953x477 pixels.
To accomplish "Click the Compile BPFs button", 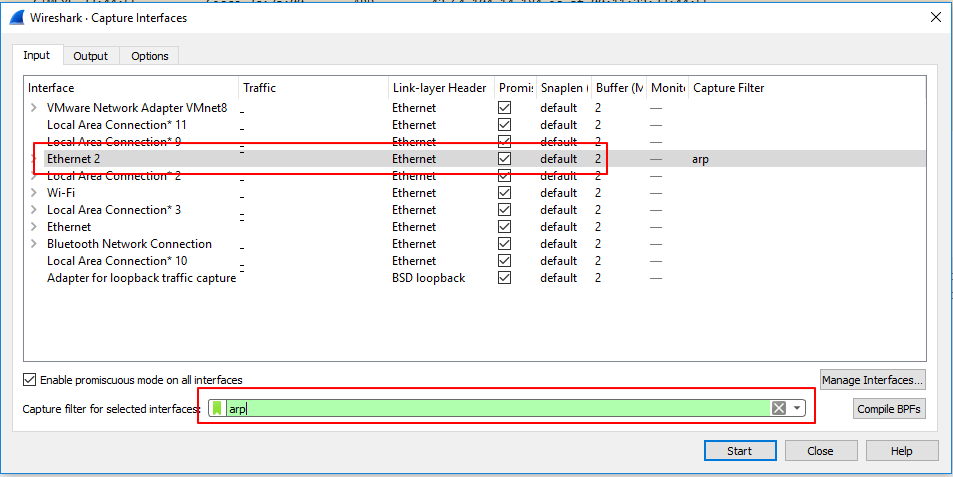I will pos(889,409).
